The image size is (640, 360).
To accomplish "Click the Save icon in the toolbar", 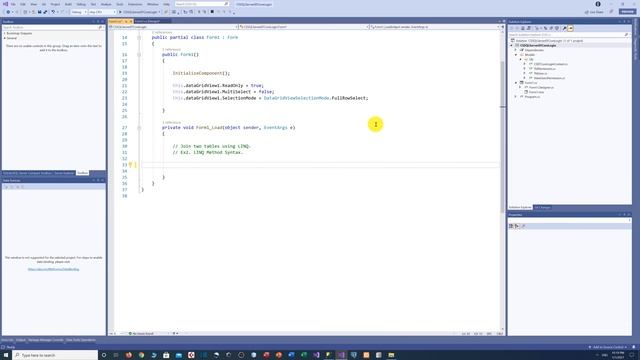I will tap(40, 12).
